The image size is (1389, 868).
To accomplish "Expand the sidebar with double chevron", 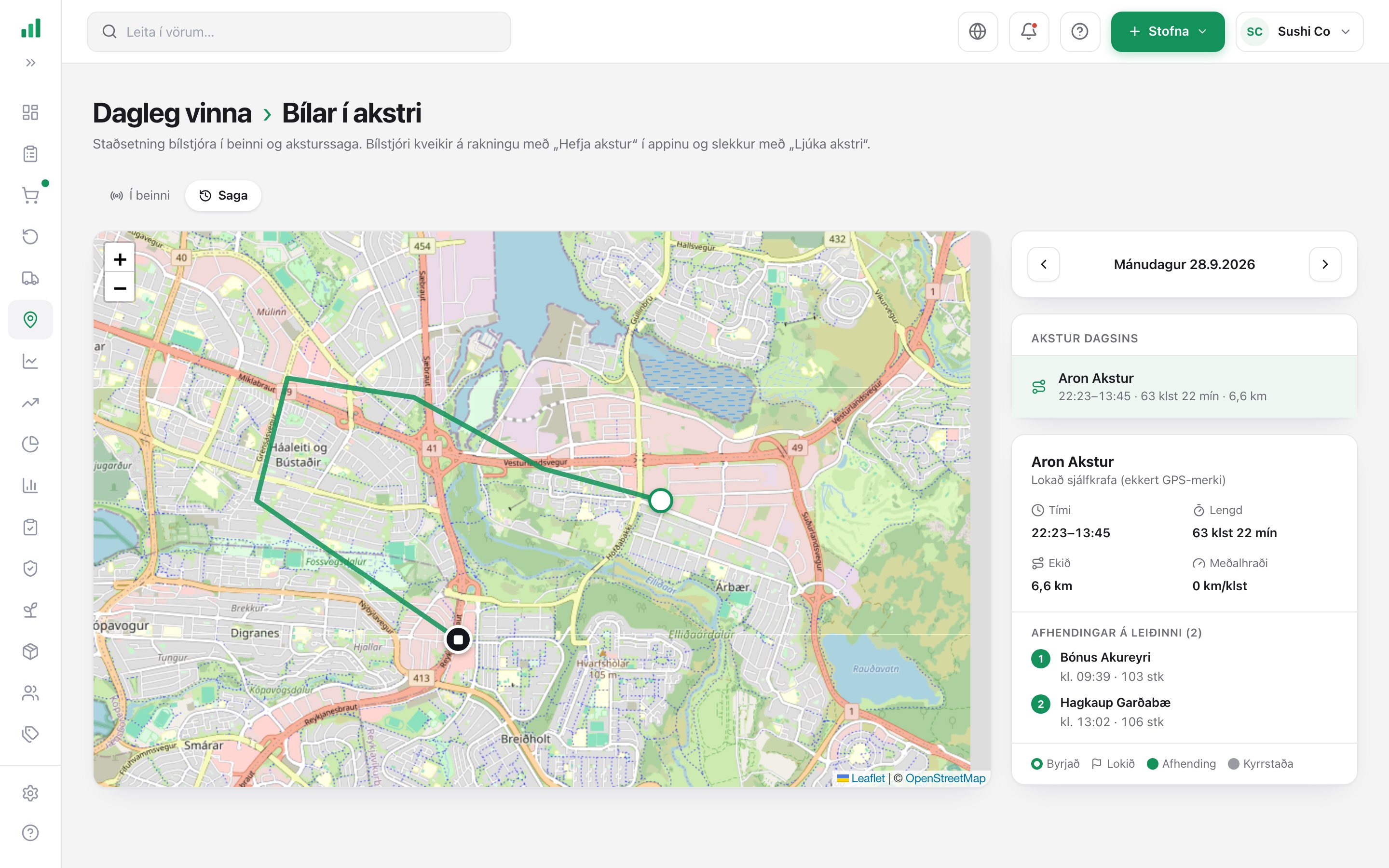I will point(30,63).
